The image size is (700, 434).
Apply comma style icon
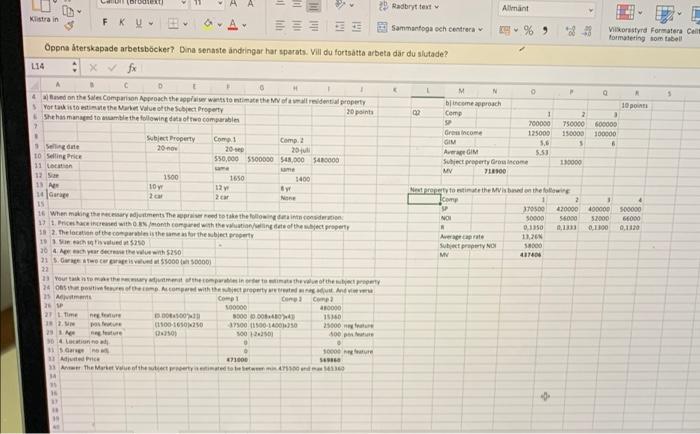(545, 31)
